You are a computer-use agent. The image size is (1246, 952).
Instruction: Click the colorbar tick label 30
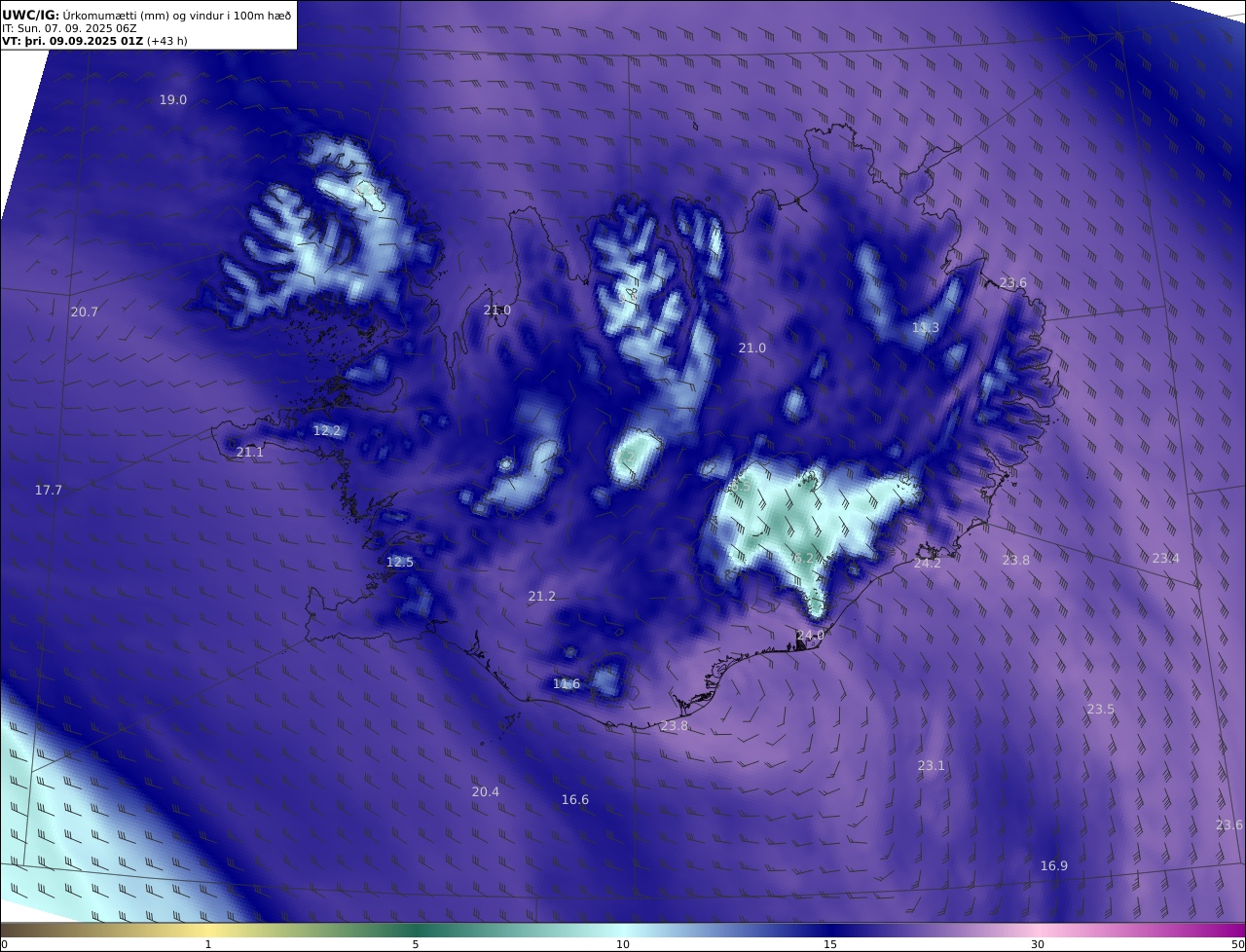1038,945
